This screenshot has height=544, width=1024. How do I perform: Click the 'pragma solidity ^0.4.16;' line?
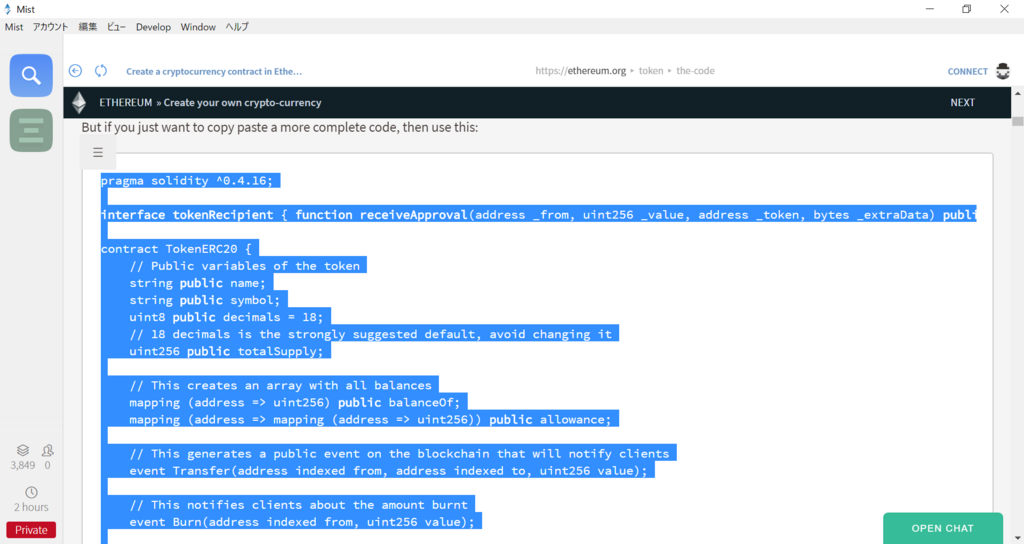187,180
